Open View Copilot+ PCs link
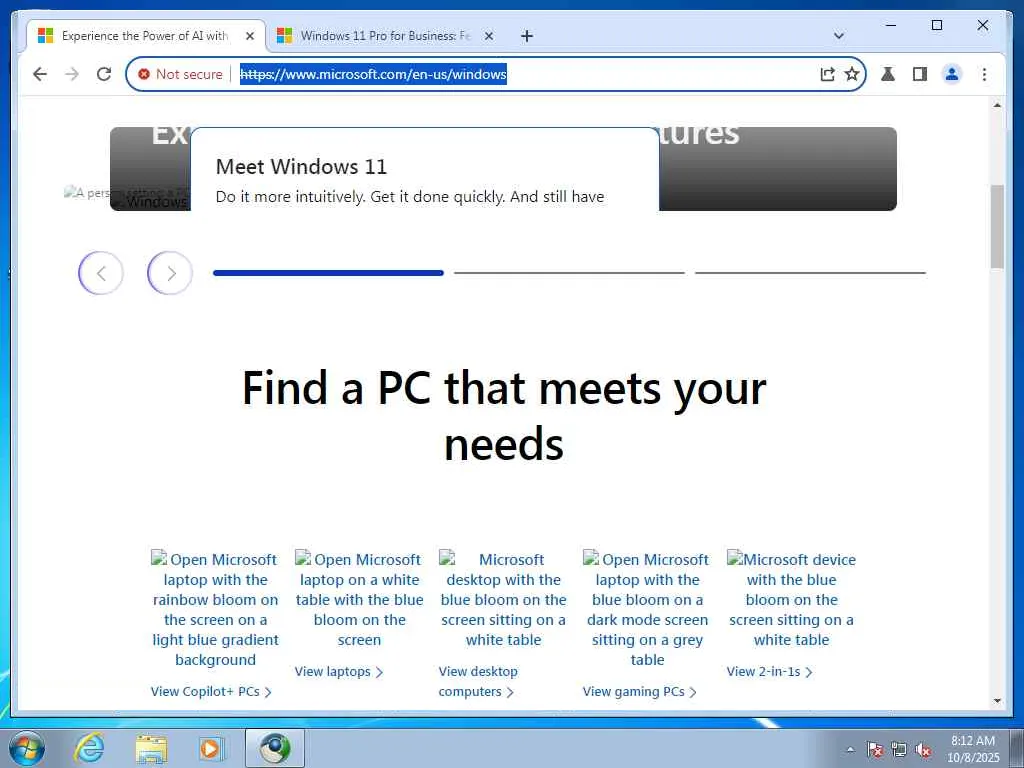The width and height of the screenshot is (1024, 768). pyautogui.click(x=211, y=692)
